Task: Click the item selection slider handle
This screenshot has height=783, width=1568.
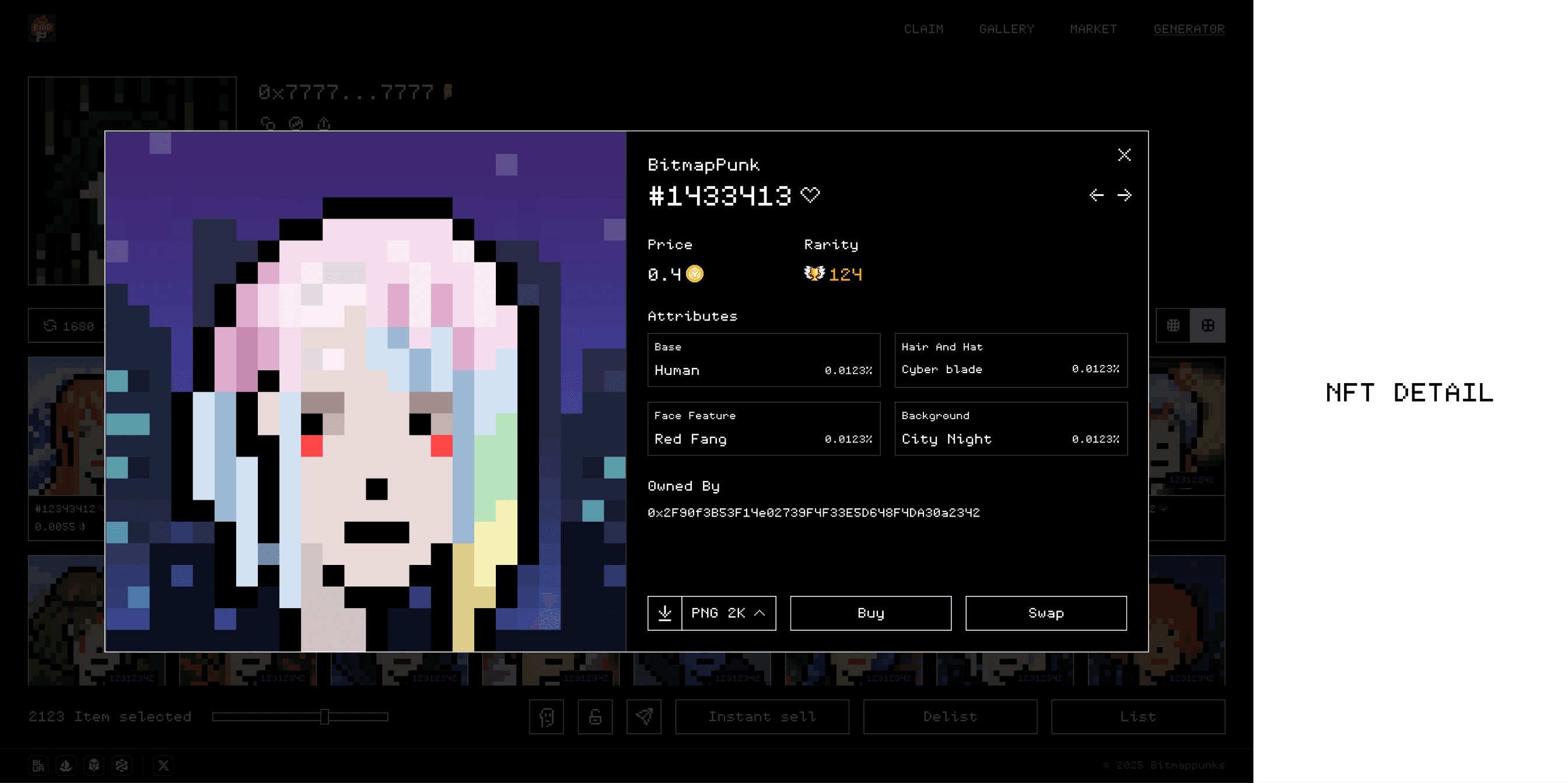Action: [x=325, y=717]
